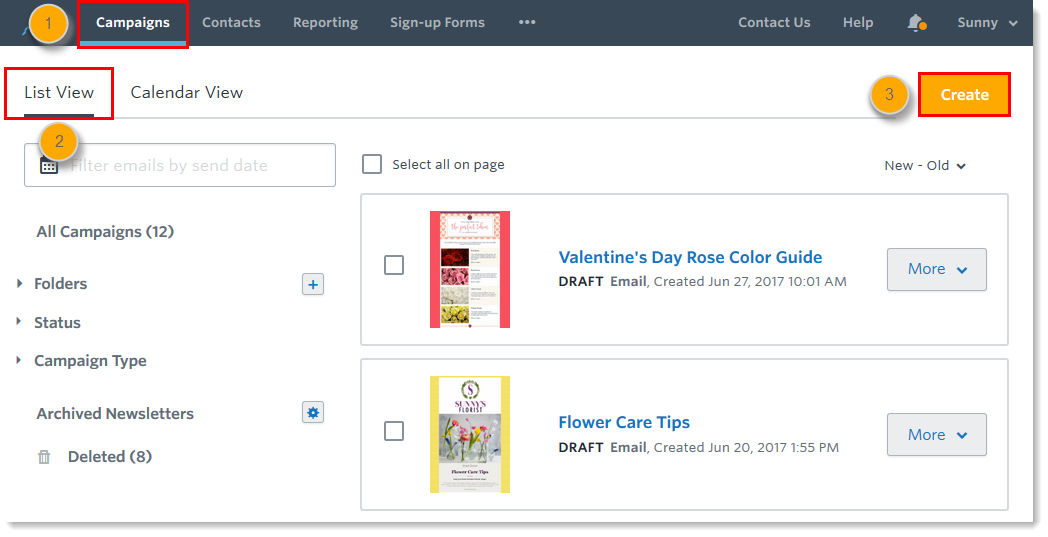
Task: Click the calendar icon in date filter
Action: click(49, 166)
